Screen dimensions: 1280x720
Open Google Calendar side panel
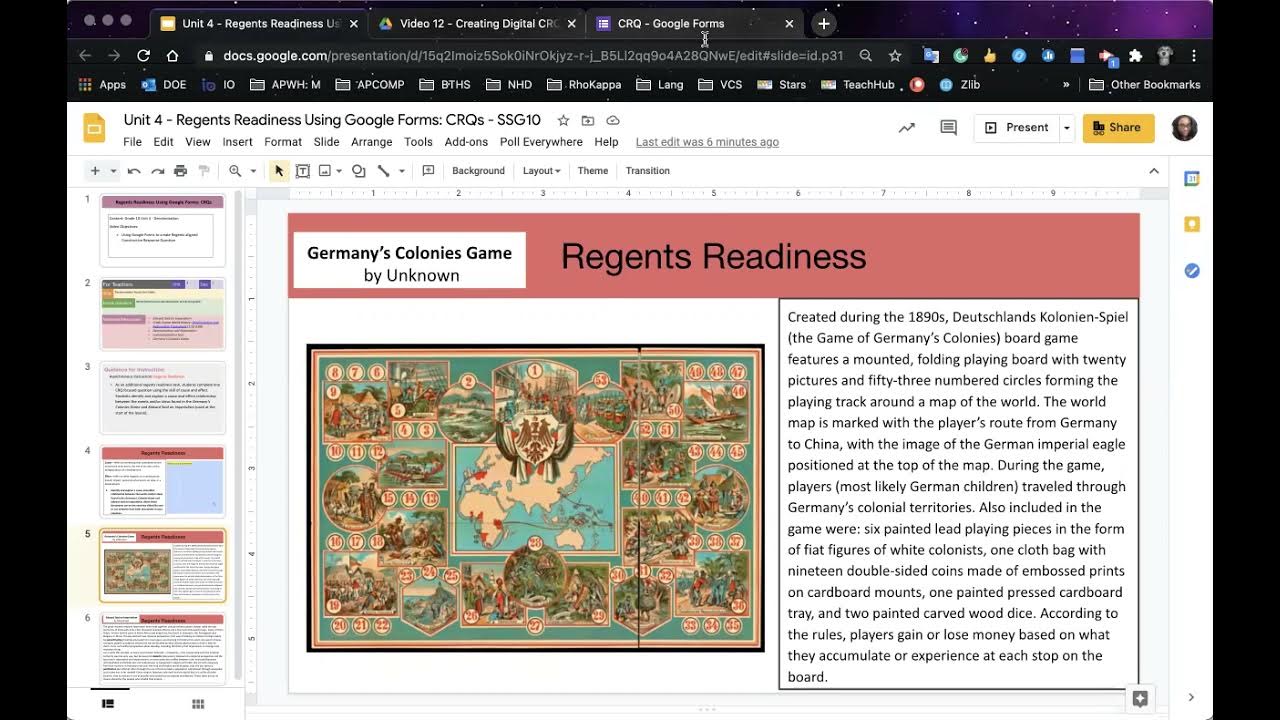1192,178
